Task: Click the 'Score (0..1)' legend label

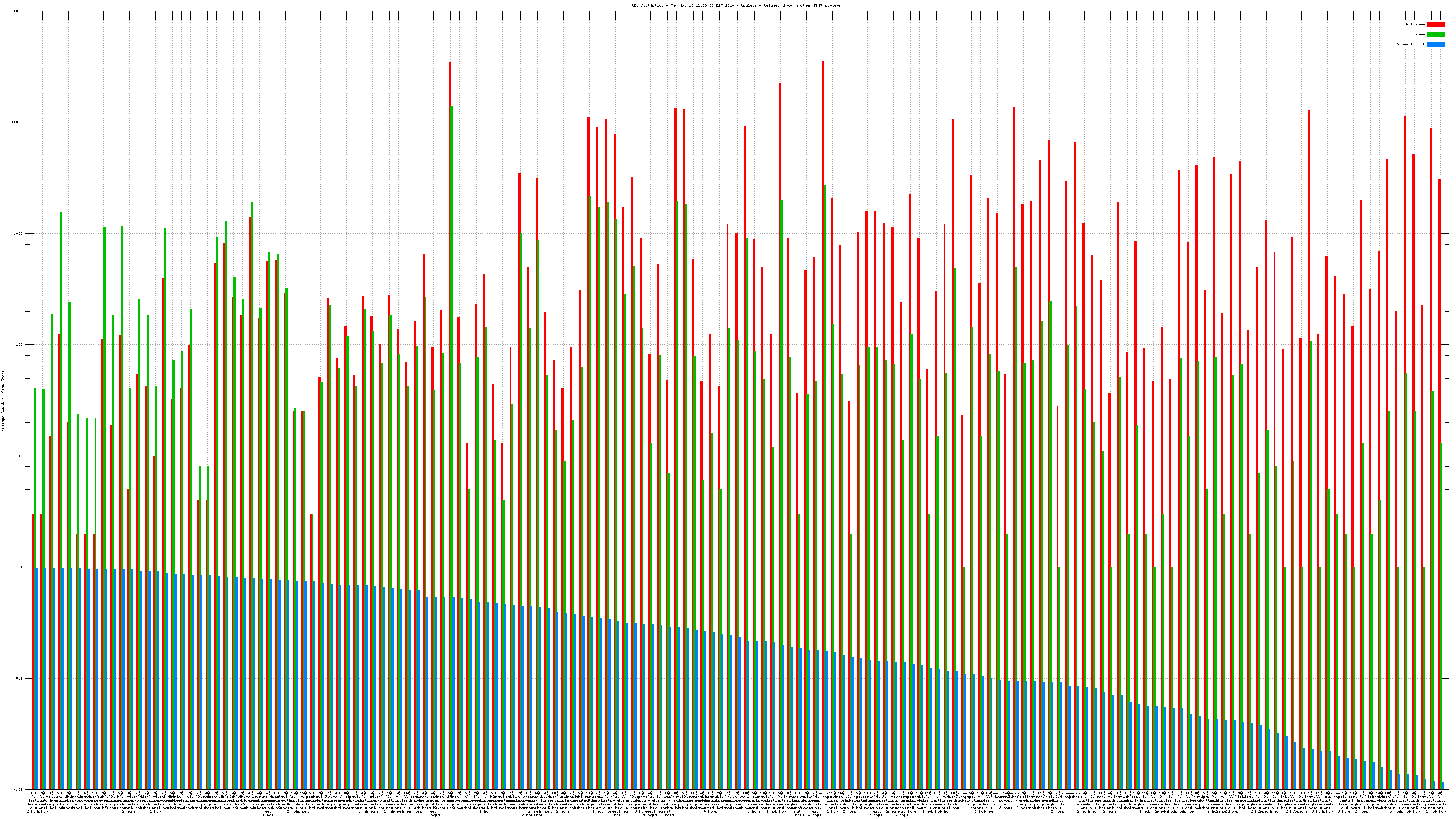Action: click(1410, 44)
